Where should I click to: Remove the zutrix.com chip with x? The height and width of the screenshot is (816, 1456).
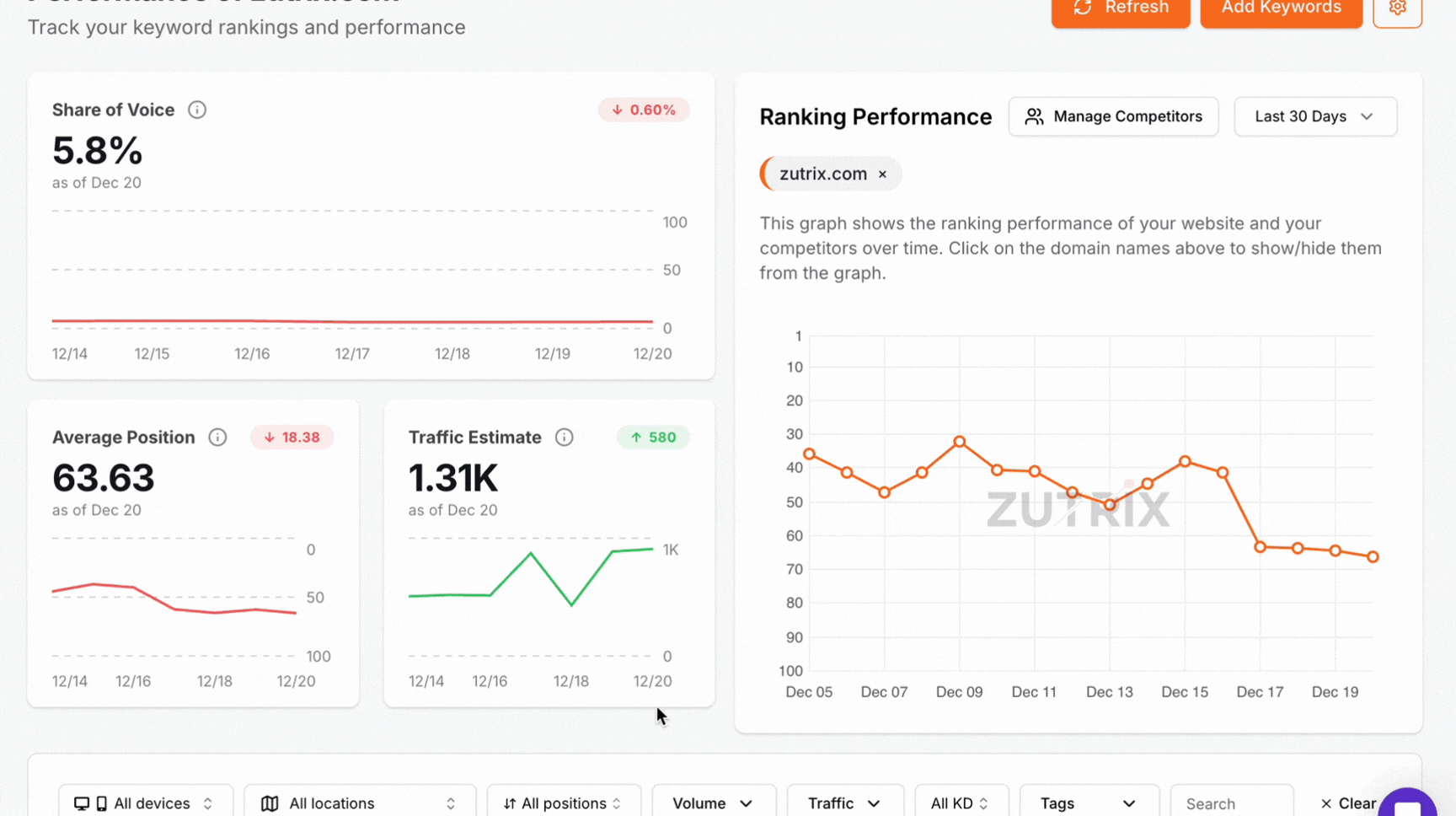882,174
